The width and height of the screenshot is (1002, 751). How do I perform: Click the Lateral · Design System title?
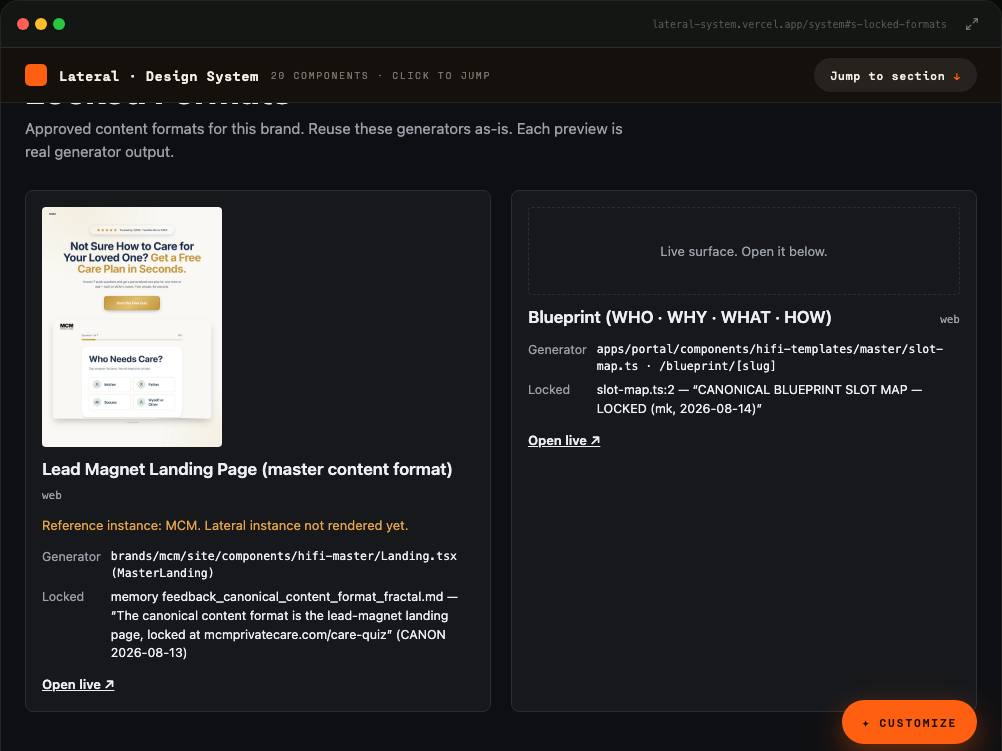click(x=158, y=76)
